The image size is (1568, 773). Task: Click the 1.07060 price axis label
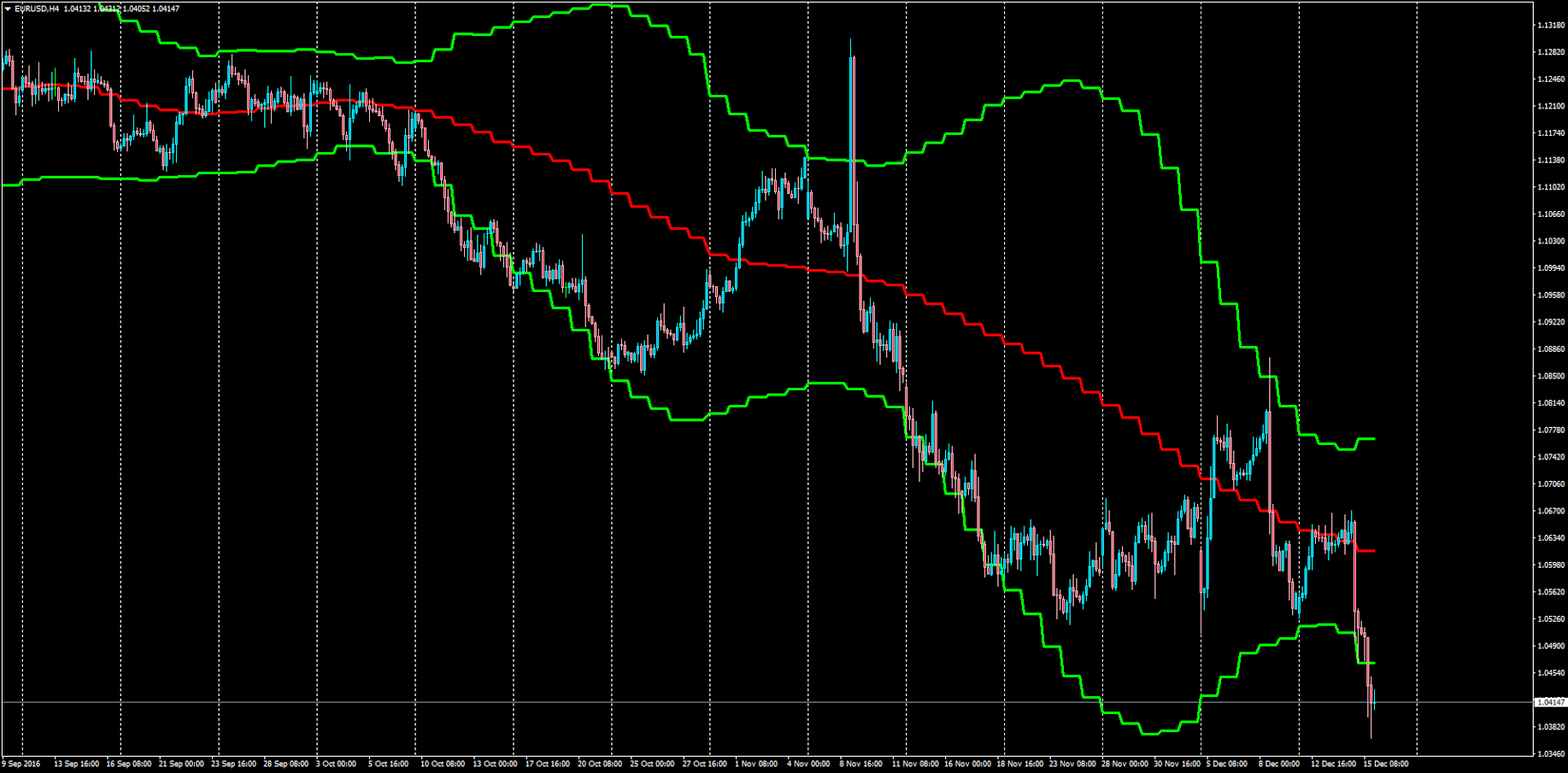click(x=1551, y=484)
